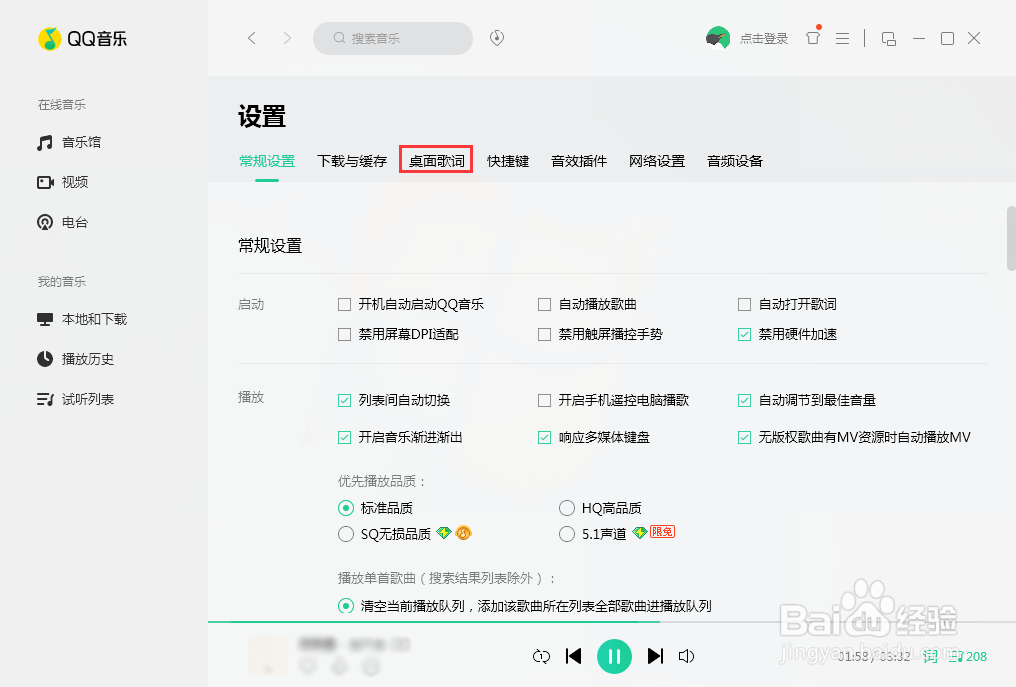
Task: Start voice search with the microphone icon
Action: [x=496, y=37]
